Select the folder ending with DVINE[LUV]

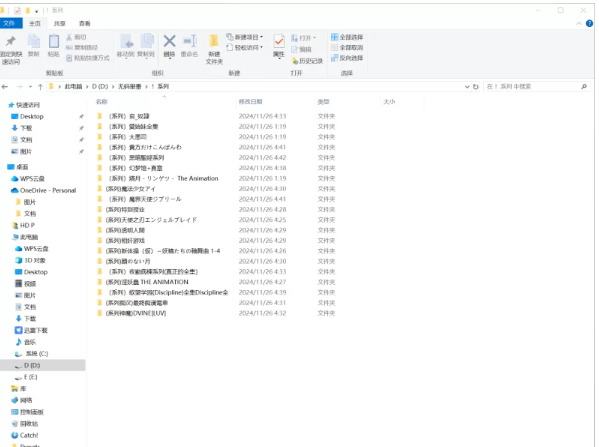[132, 313]
